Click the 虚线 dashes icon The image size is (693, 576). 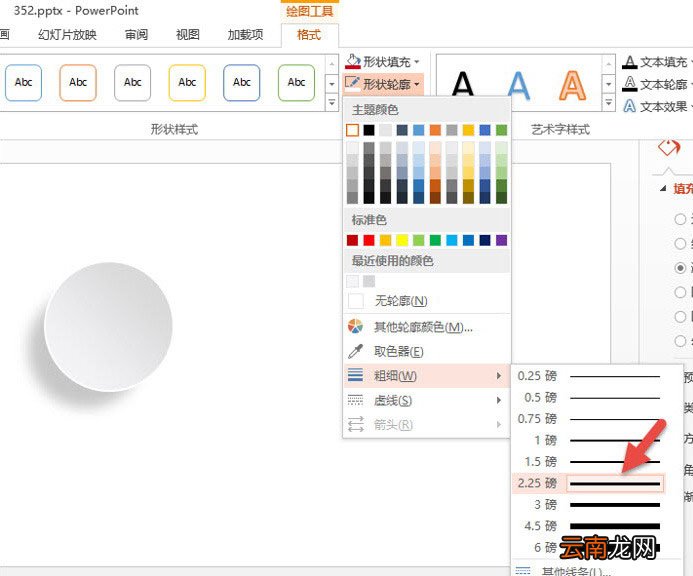point(355,400)
